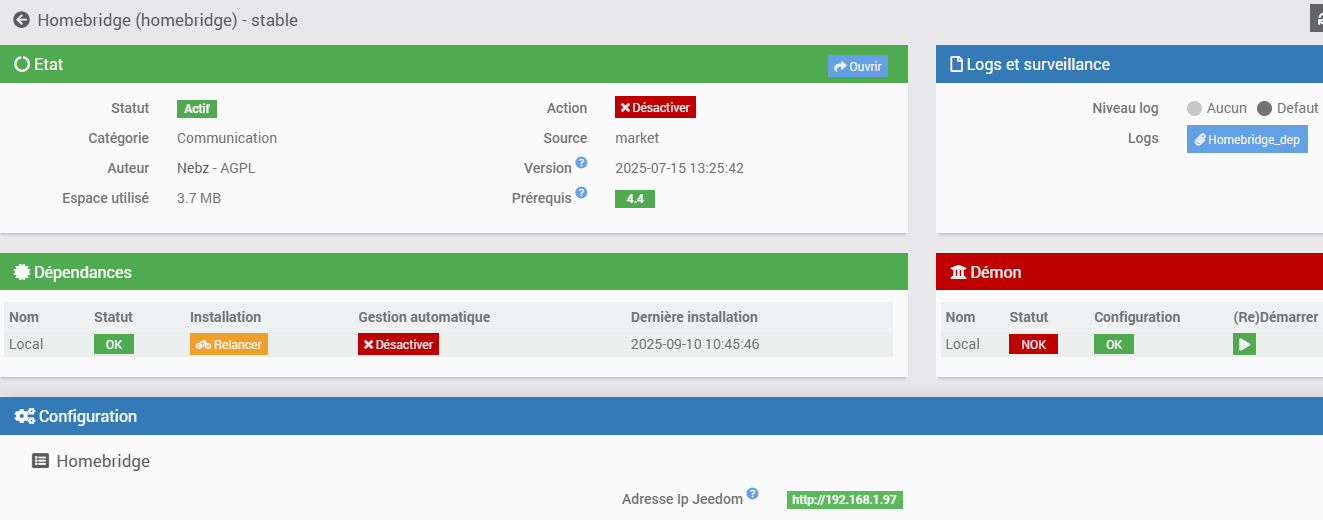Click the red Désactiver button beside Action
Viewport: 1323px width, 520px height.
tap(655, 107)
